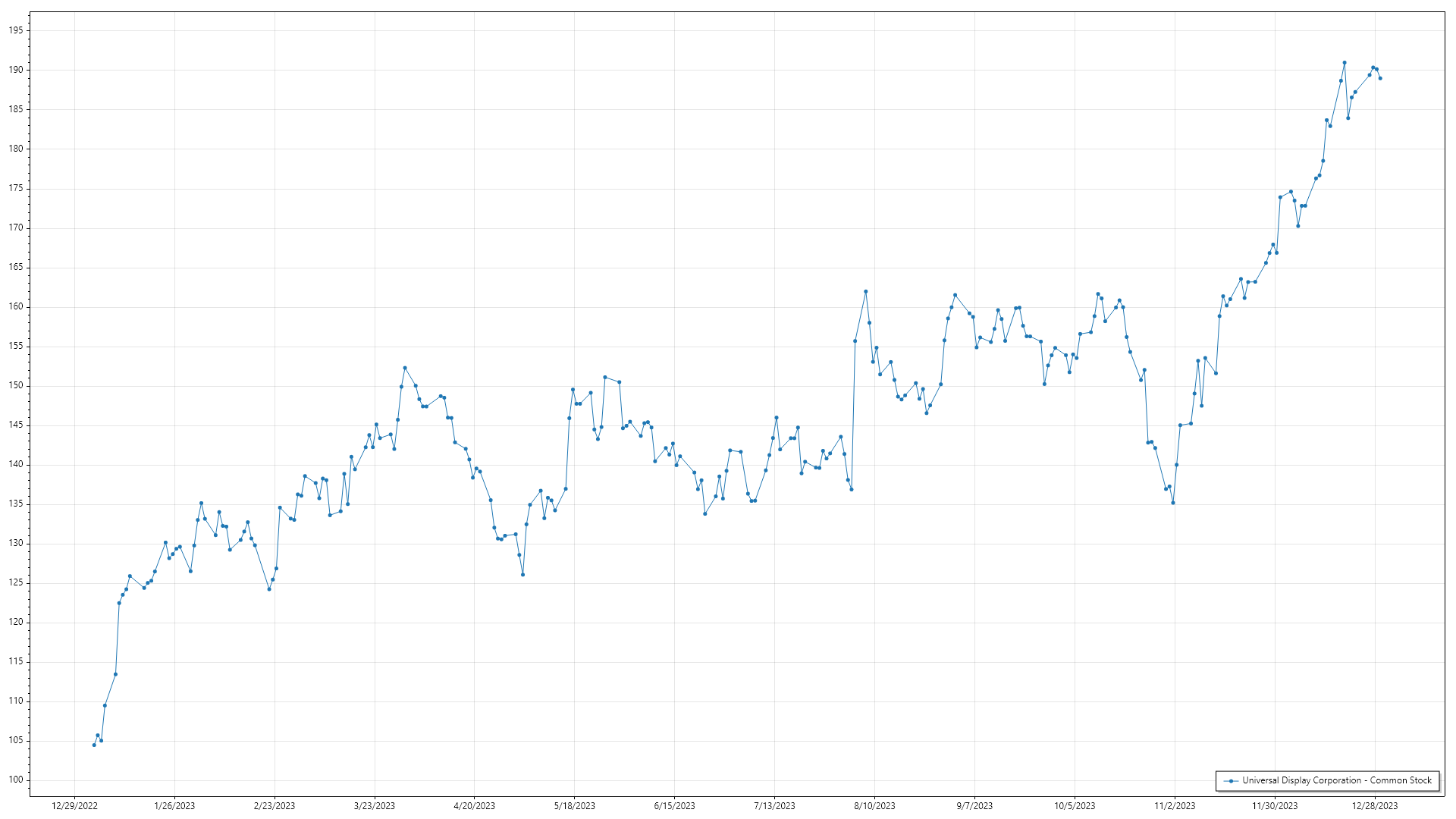Click the leftmost data point of the series
This screenshot has height=819, width=1456.
point(94,745)
